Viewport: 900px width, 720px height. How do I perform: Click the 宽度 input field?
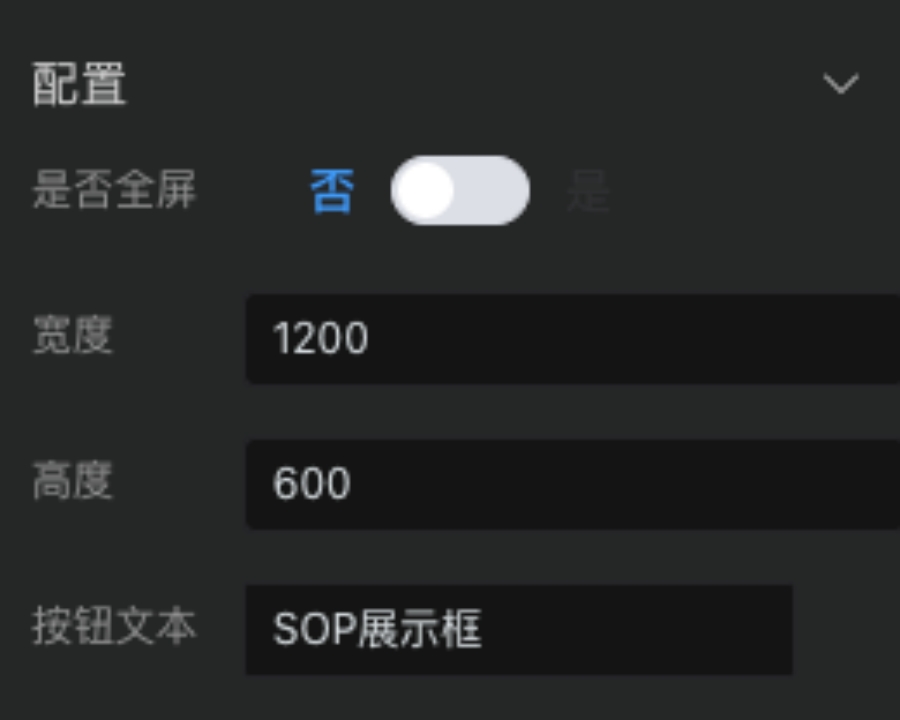point(572,339)
